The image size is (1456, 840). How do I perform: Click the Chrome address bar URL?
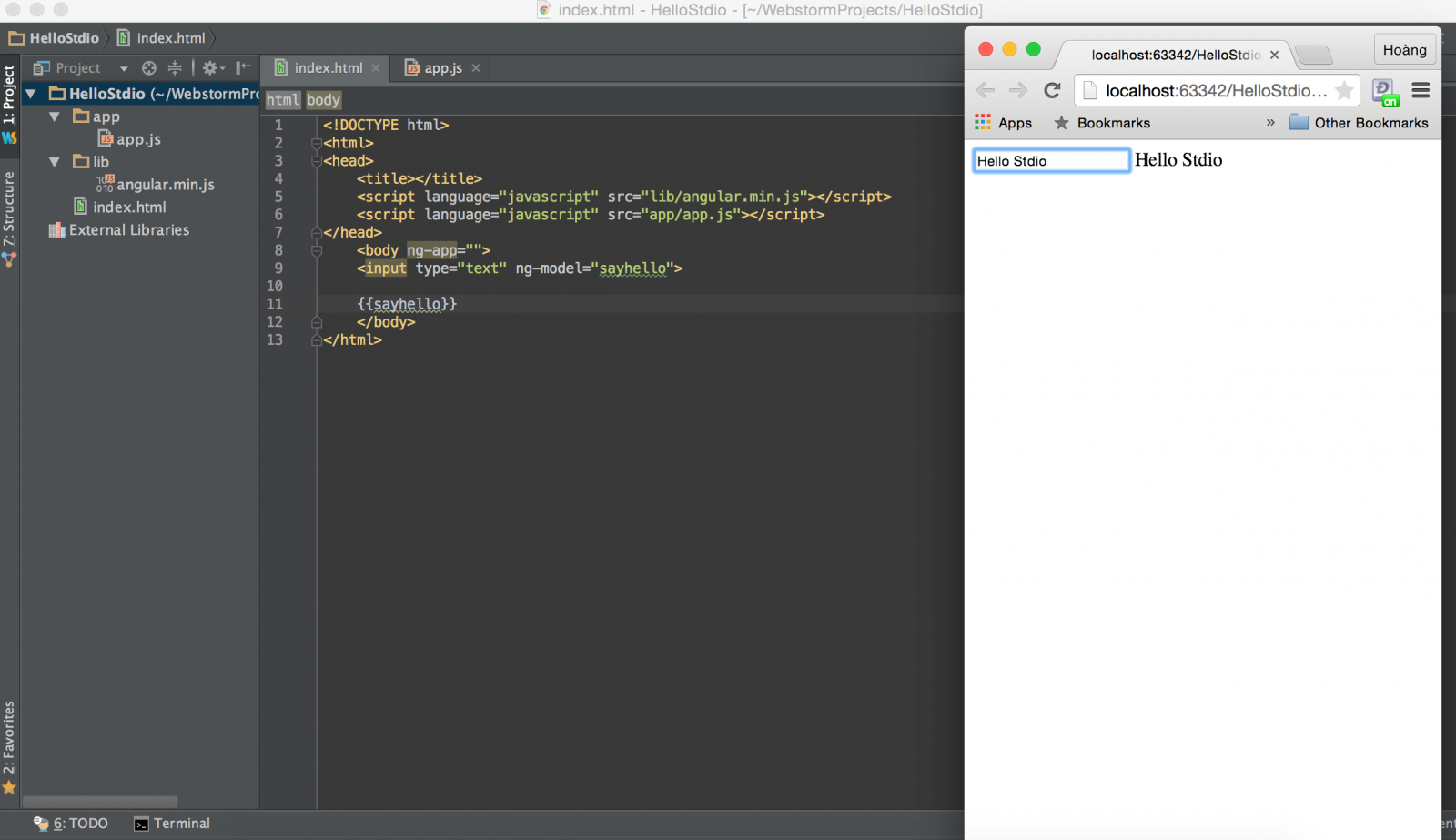[x=1217, y=91]
